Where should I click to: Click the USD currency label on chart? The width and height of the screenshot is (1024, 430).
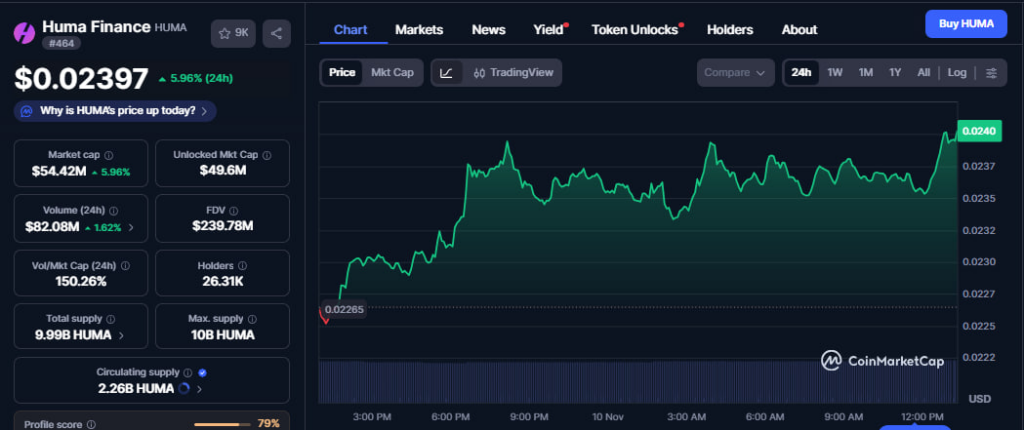click(x=979, y=399)
